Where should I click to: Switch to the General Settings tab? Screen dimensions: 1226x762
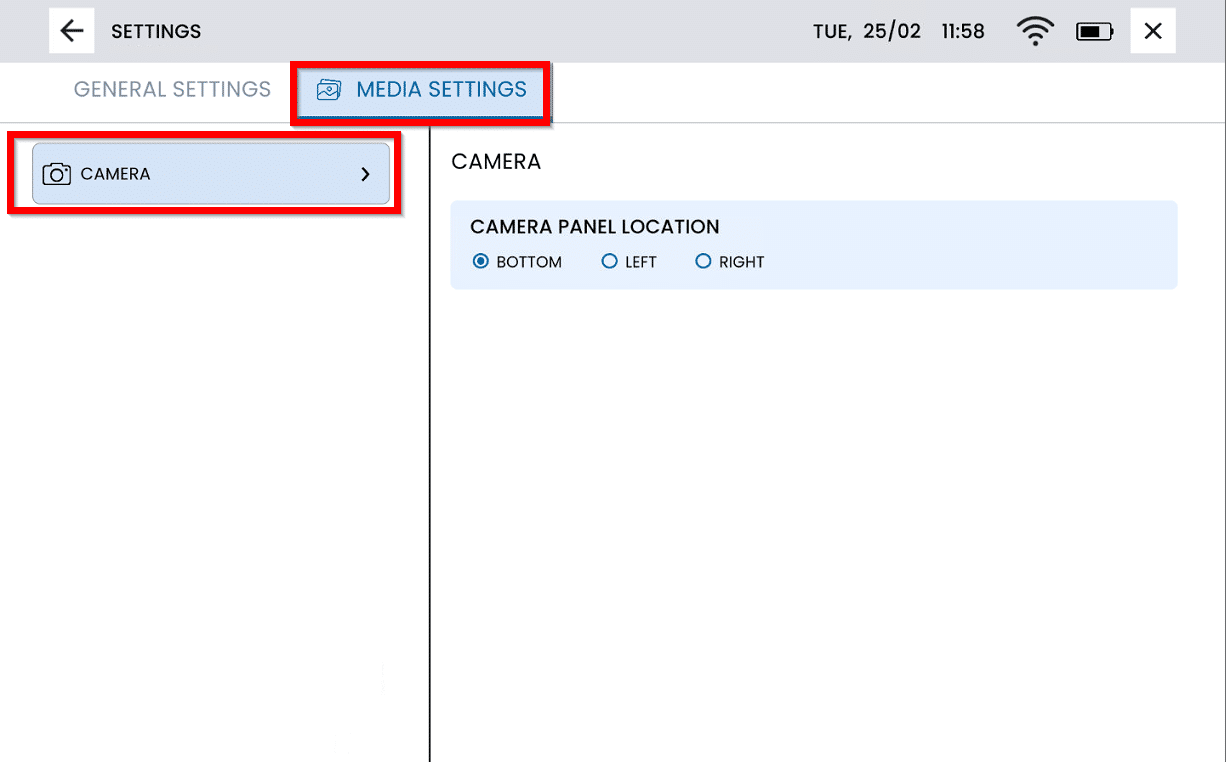point(172,89)
